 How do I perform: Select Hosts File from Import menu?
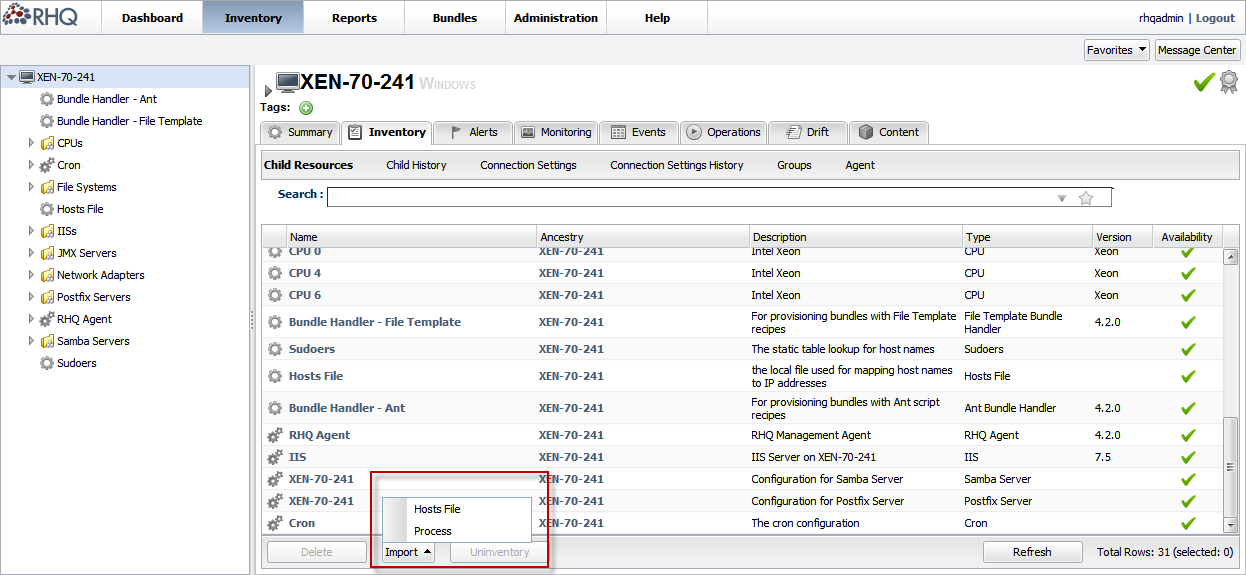point(457,509)
